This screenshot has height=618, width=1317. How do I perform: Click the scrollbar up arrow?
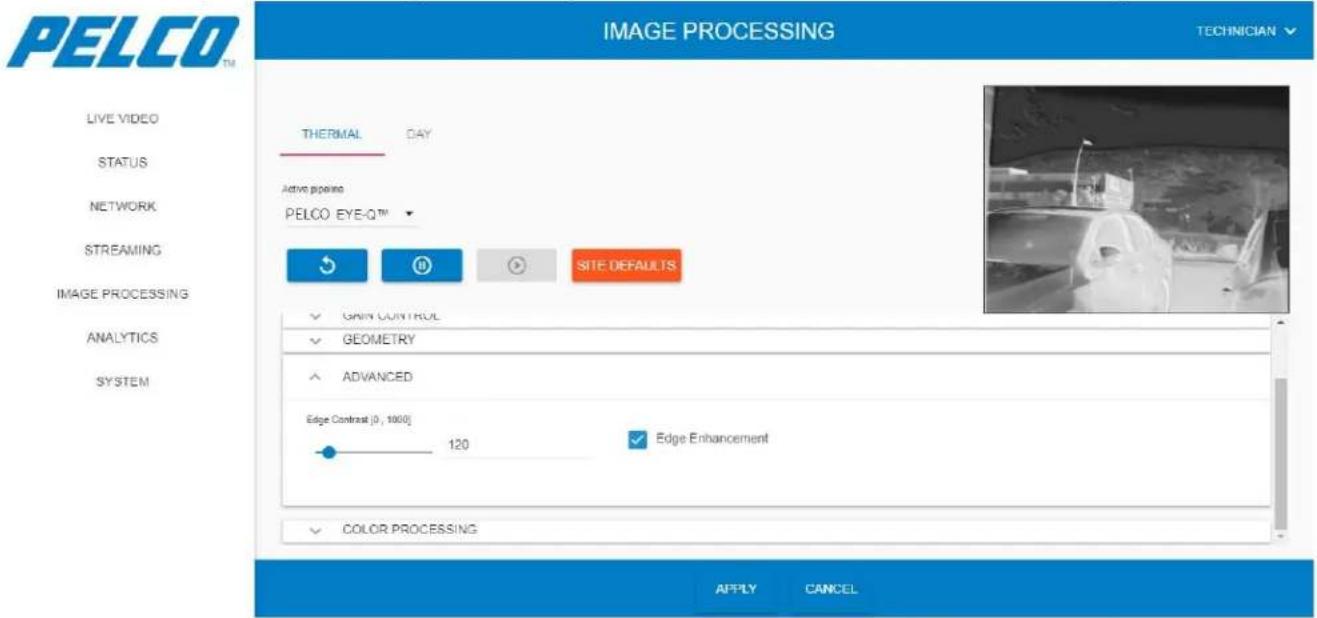(1281, 322)
